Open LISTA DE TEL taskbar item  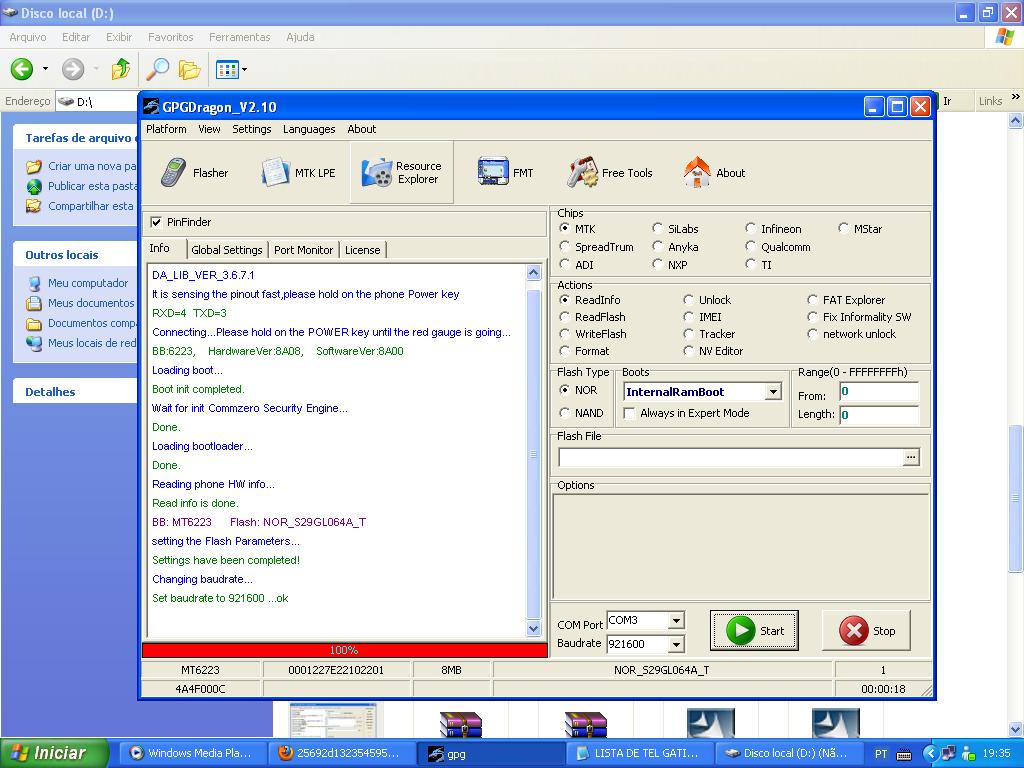(x=640, y=753)
